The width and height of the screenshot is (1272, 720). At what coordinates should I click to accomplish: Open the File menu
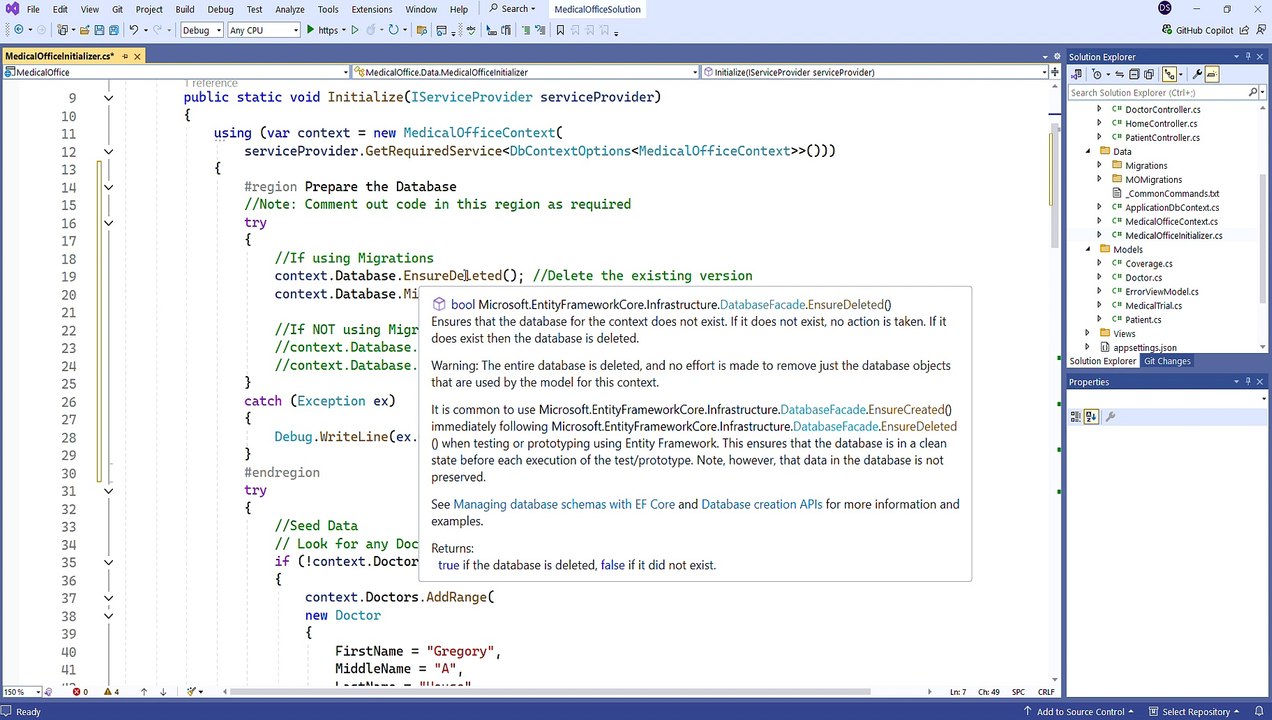point(33,9)
